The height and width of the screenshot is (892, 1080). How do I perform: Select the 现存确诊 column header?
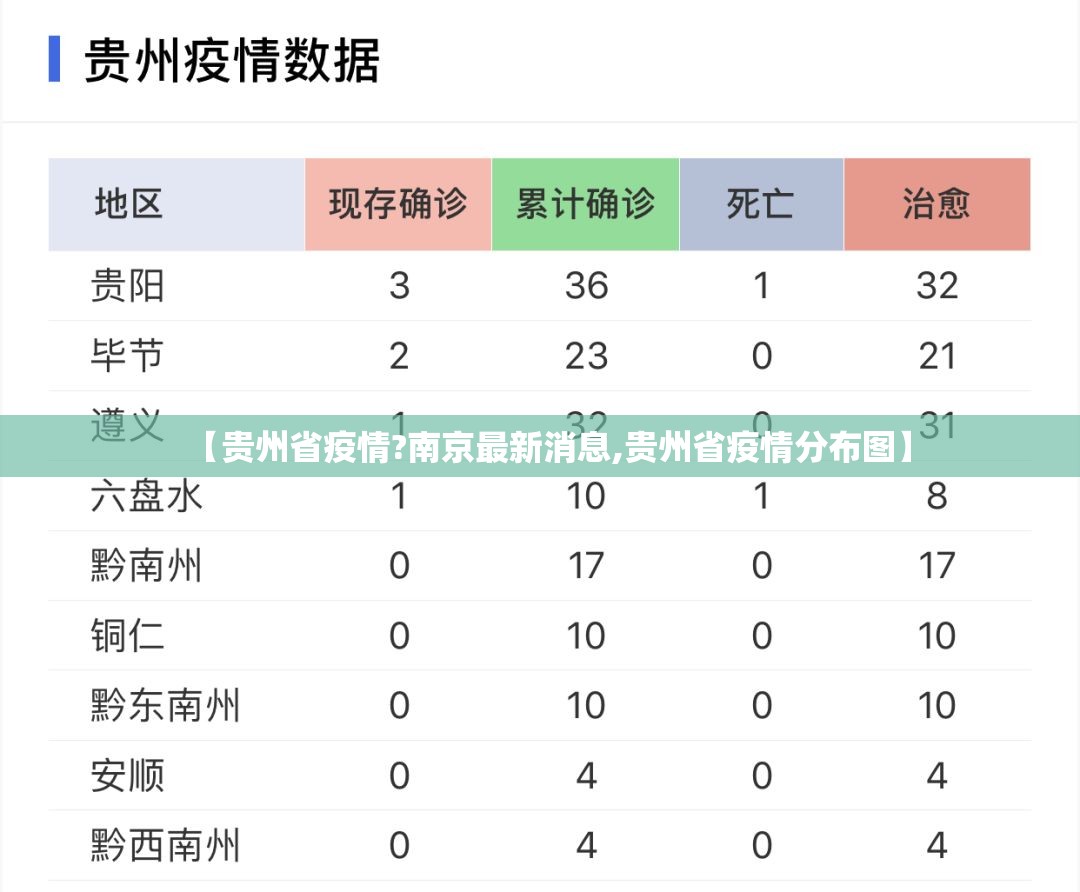coord(398,204)
